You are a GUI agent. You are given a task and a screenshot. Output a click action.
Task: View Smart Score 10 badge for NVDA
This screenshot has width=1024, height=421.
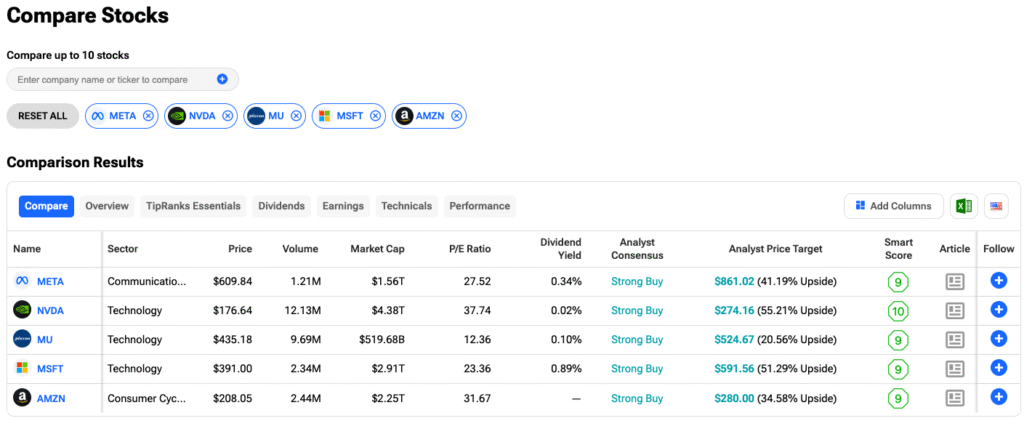coord(898,311)
